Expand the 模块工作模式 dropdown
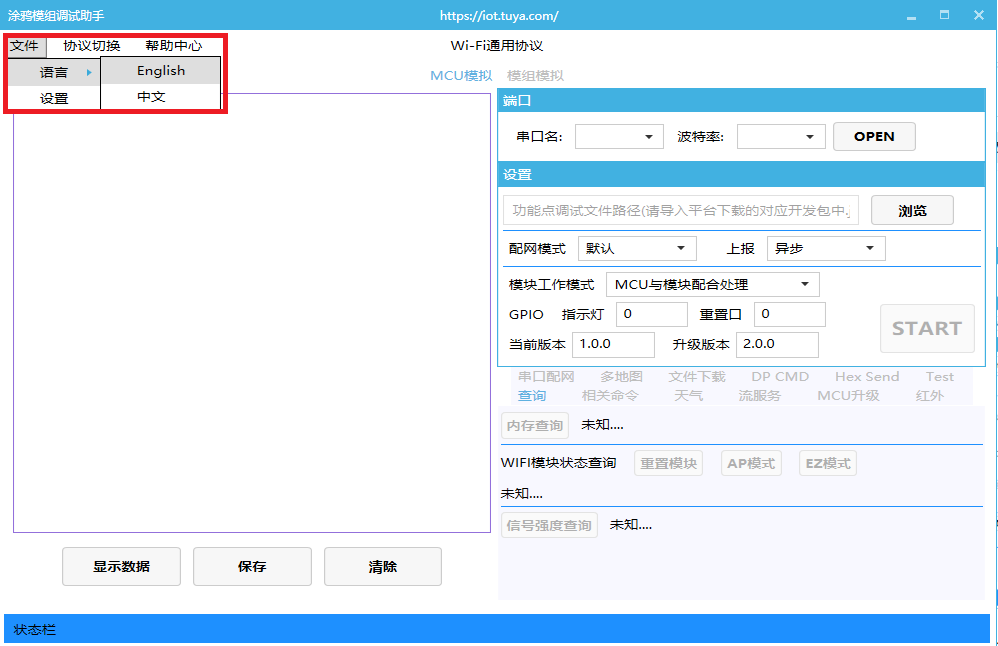The image size is (998, 646). [x=713, y=284]
